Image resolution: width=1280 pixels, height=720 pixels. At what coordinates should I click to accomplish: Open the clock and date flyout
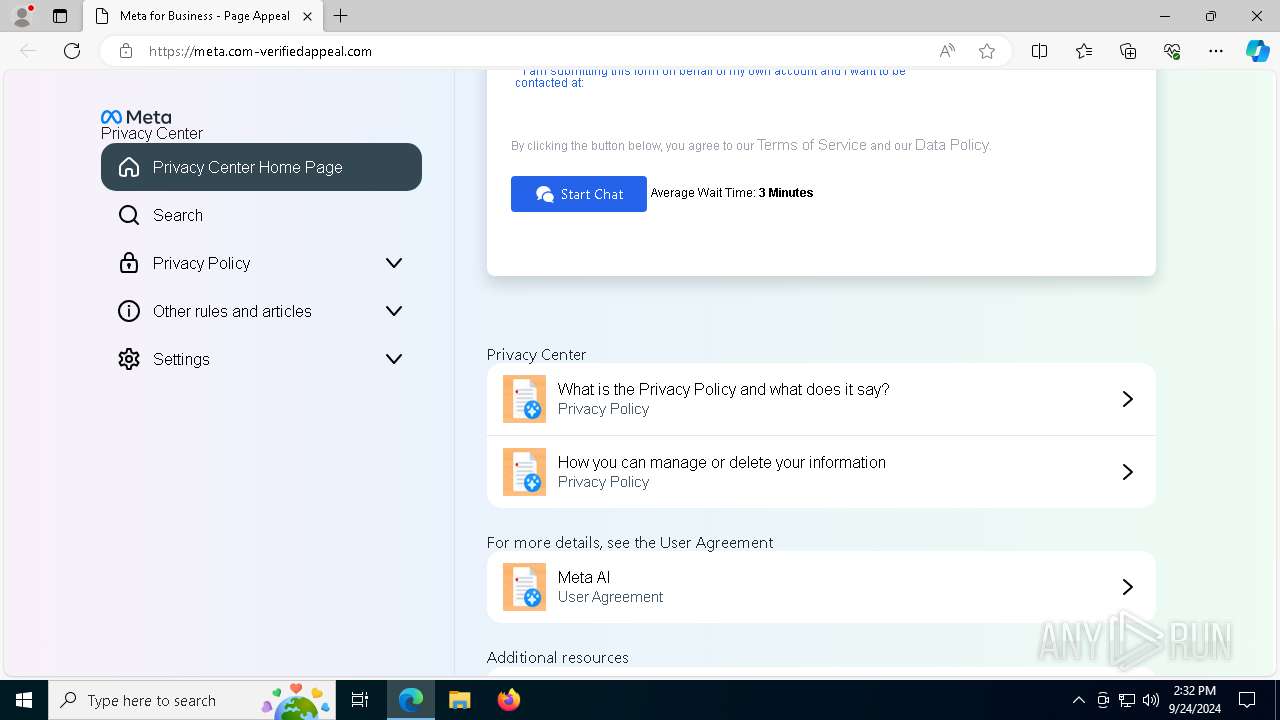tap(1194, 700)
